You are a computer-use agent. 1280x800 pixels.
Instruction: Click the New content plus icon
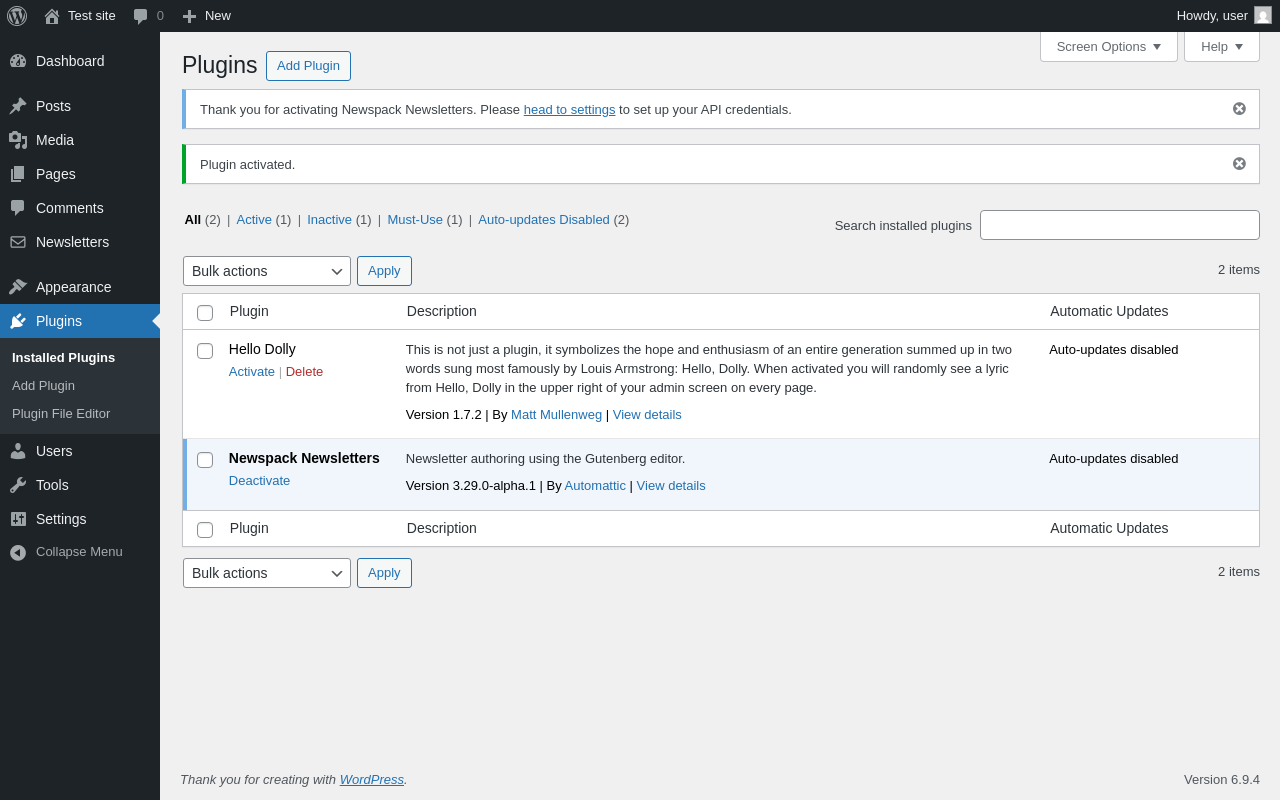tap(189, 16)
